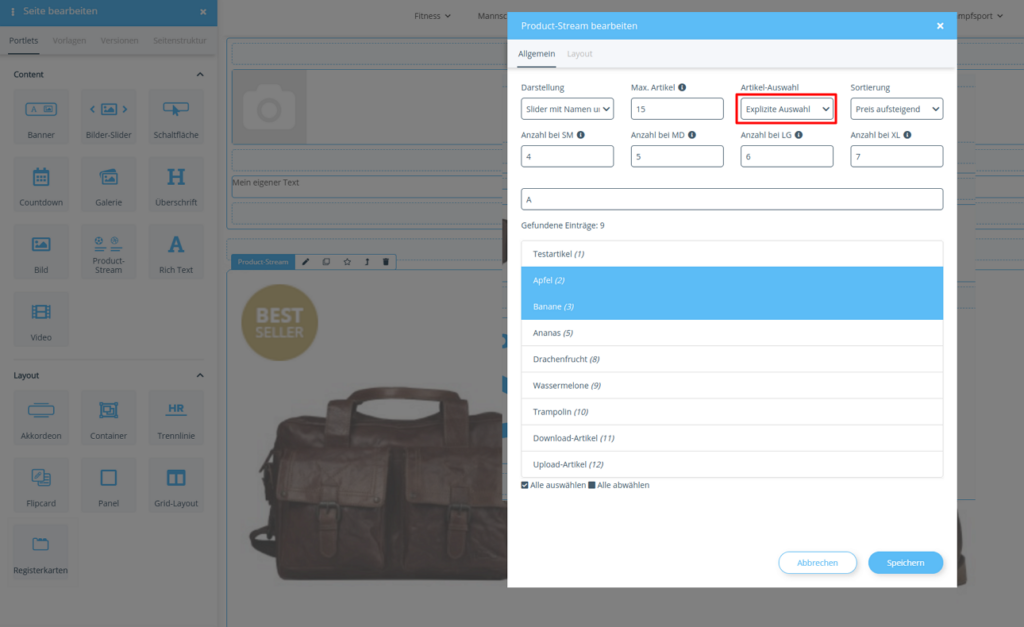Image resolution: width=1024 pixels, height=627 pixels.
Task: Switch to the Layout tab
Action: click(579, 53)
